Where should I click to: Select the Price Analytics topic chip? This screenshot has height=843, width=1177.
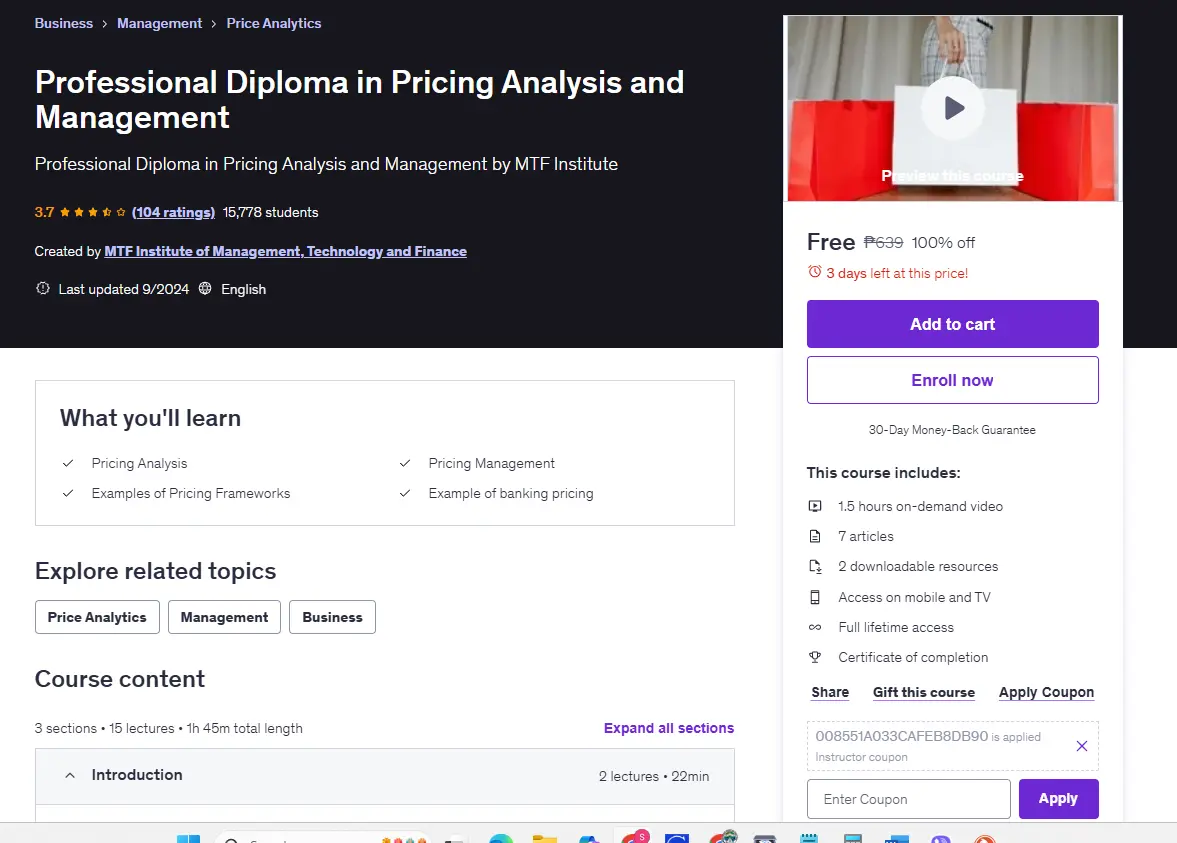[97, 617]
